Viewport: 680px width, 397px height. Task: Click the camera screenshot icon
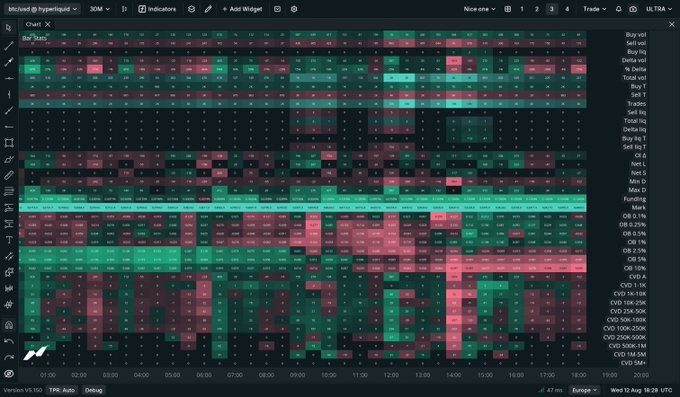[x=633, y=9]
